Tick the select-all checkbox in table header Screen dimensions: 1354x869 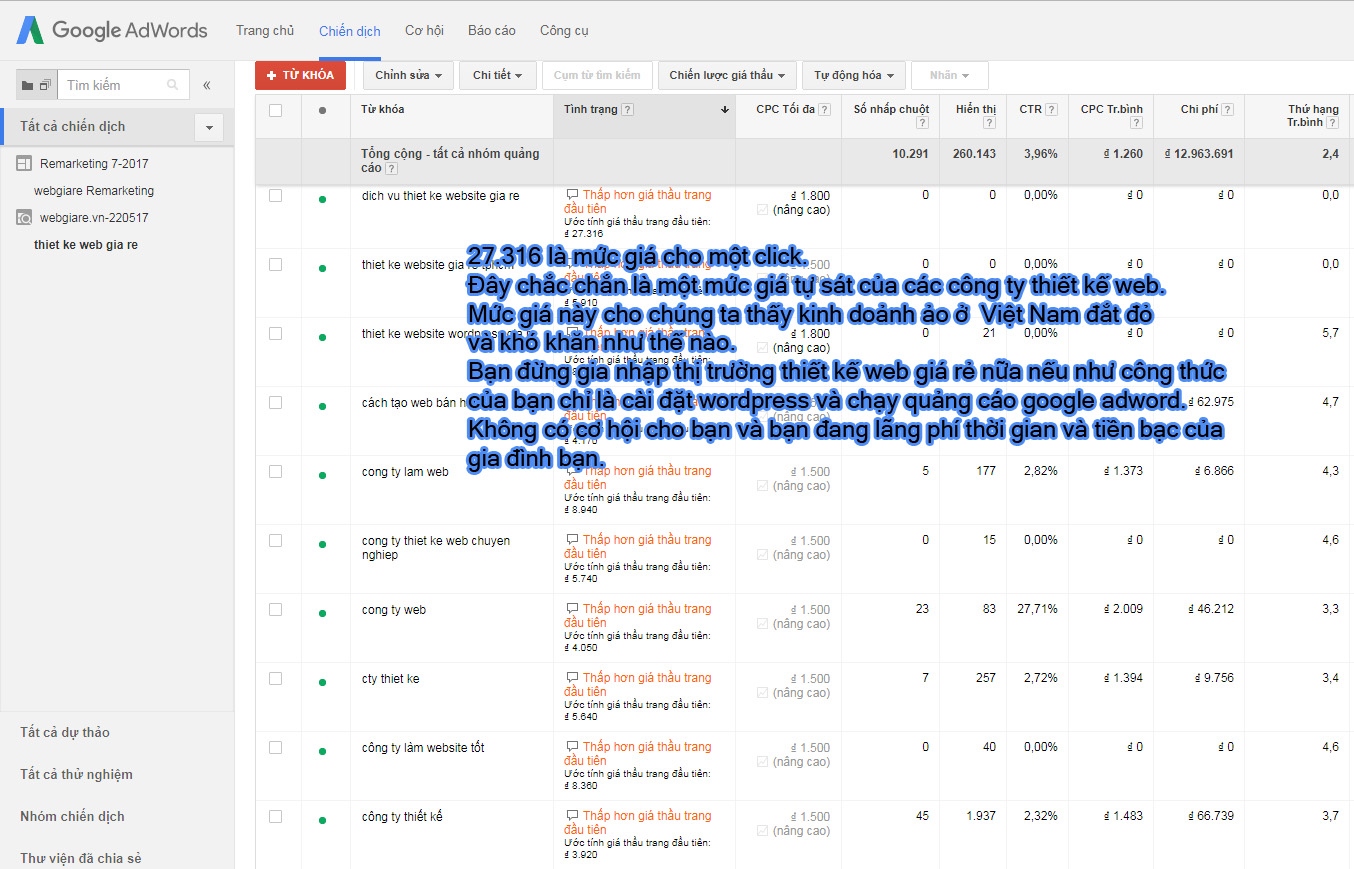pos(276,110)
